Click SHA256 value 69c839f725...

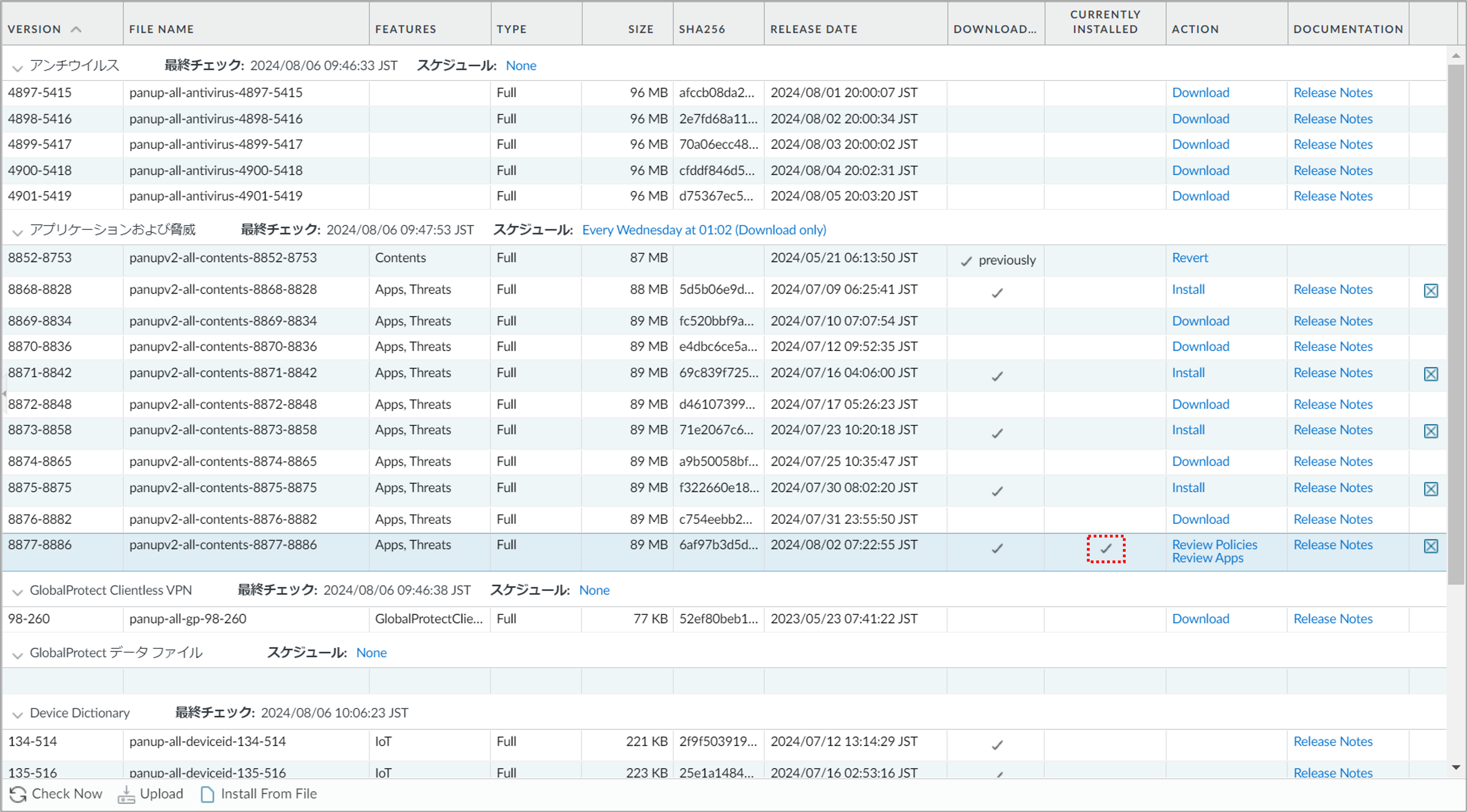[x=719, y=373]
